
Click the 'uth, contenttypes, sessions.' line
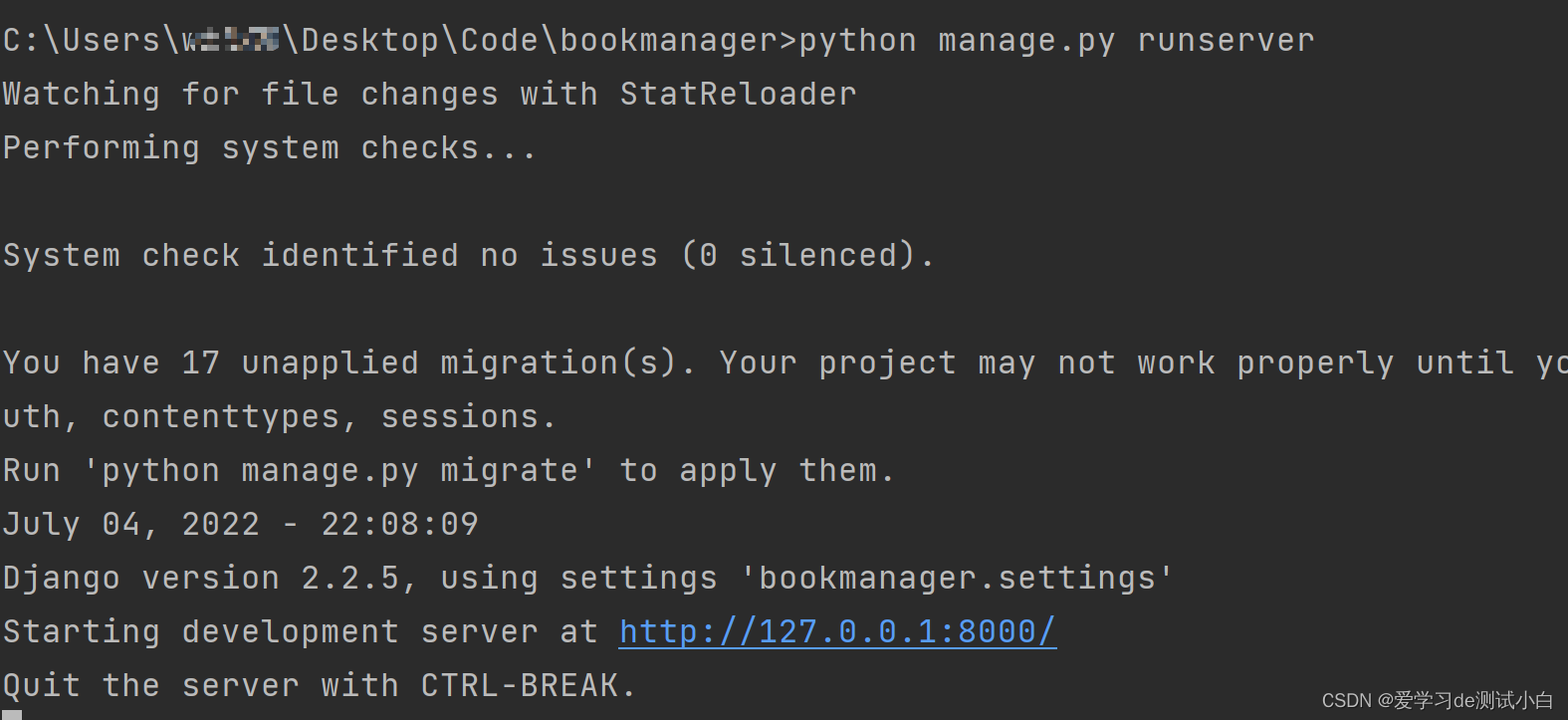[280, 416]
